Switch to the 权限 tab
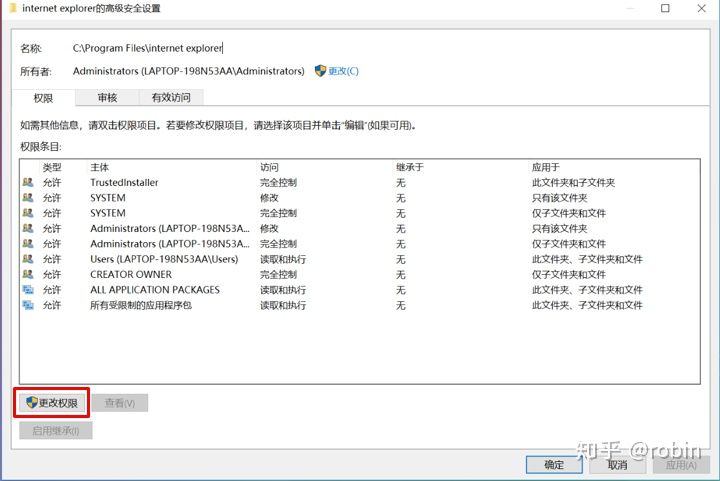 [43, 98]
